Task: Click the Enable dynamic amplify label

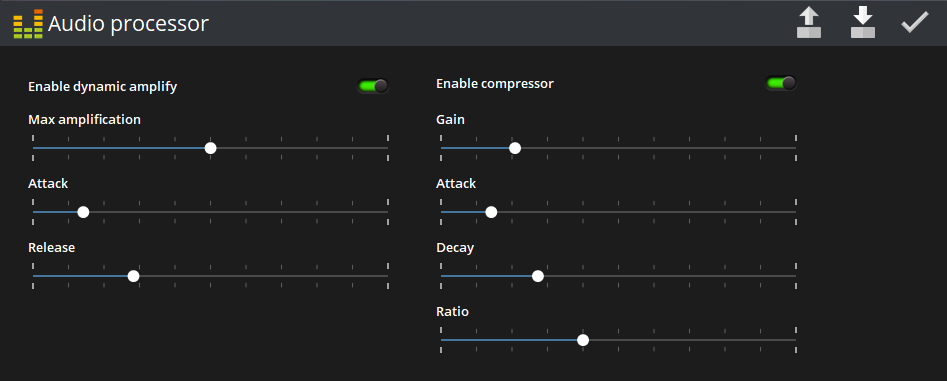Action: (103, 86)
